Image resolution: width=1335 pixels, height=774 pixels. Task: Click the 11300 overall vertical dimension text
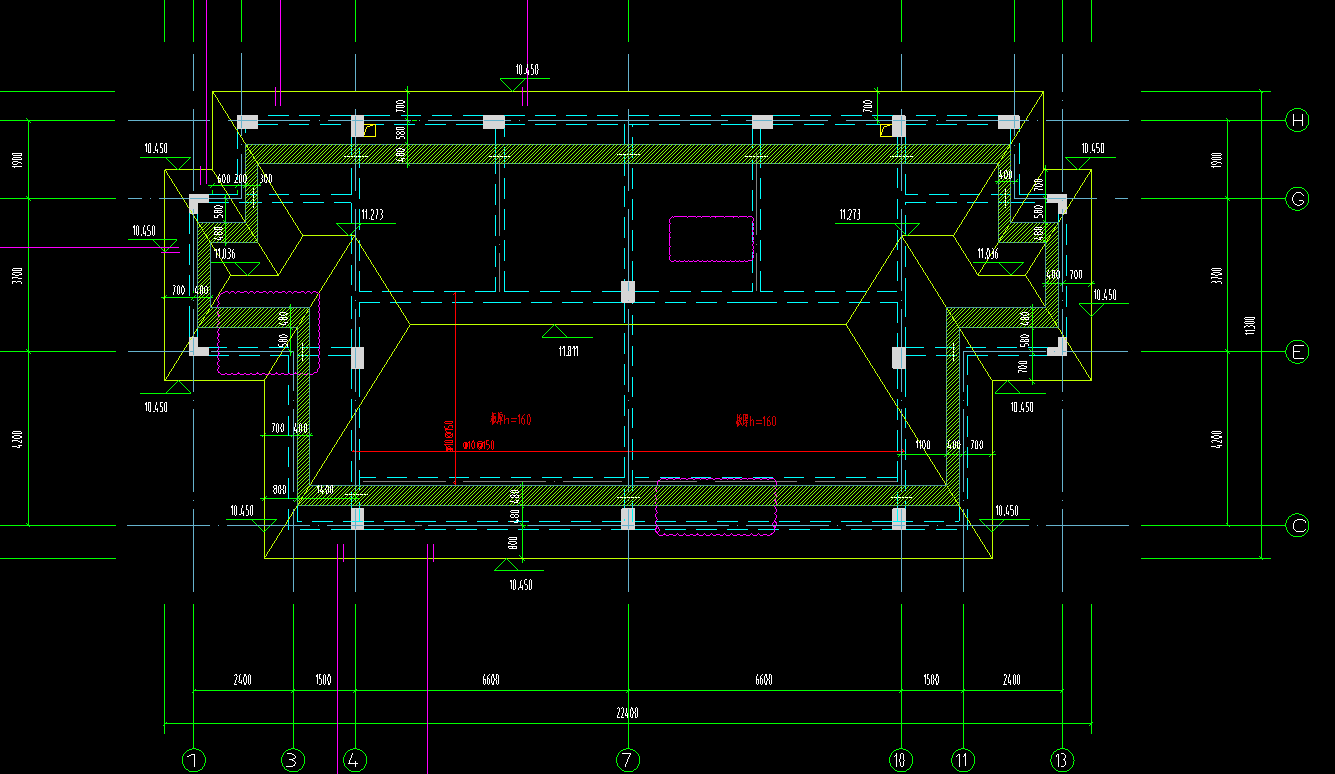(x=1248, y=326)
